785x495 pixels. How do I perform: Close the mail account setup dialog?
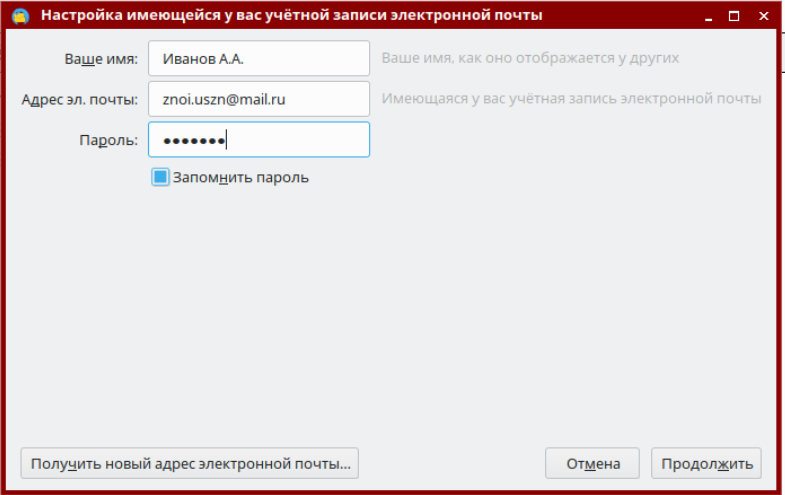click(763, 16)
